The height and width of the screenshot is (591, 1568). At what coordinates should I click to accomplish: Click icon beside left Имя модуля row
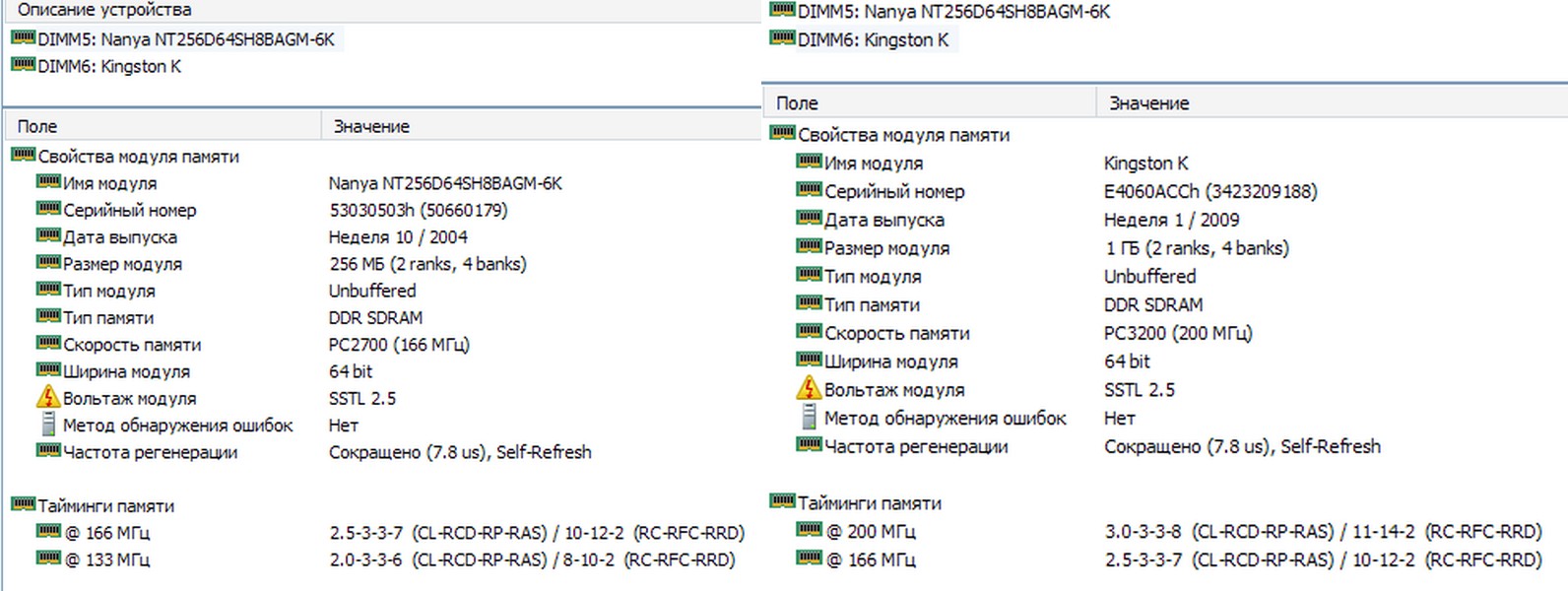[48, 181]
